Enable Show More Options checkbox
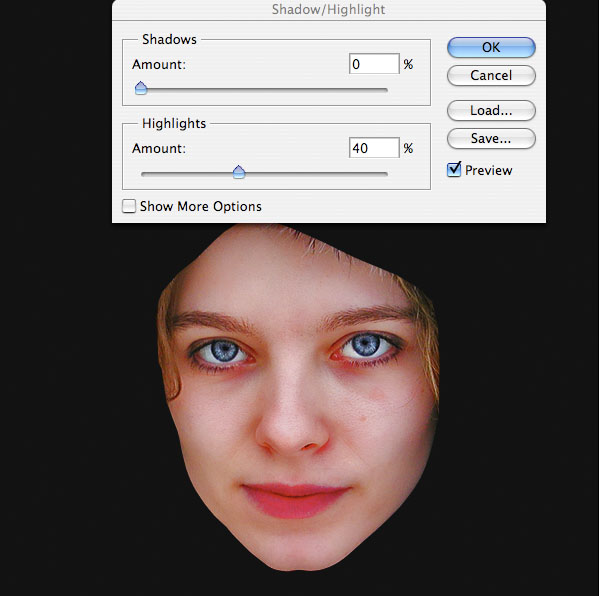 point(129,206)
